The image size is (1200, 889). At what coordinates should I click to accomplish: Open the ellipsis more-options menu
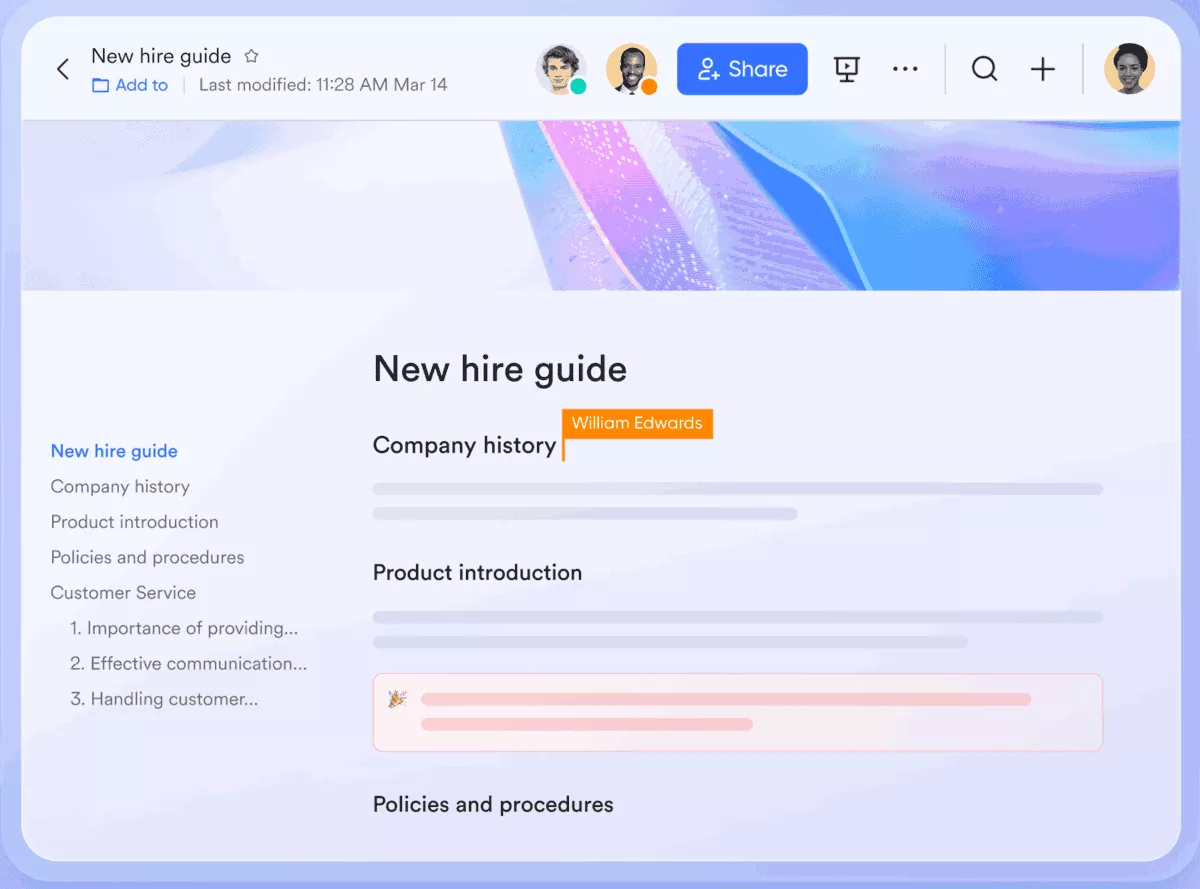coord(906,68)
